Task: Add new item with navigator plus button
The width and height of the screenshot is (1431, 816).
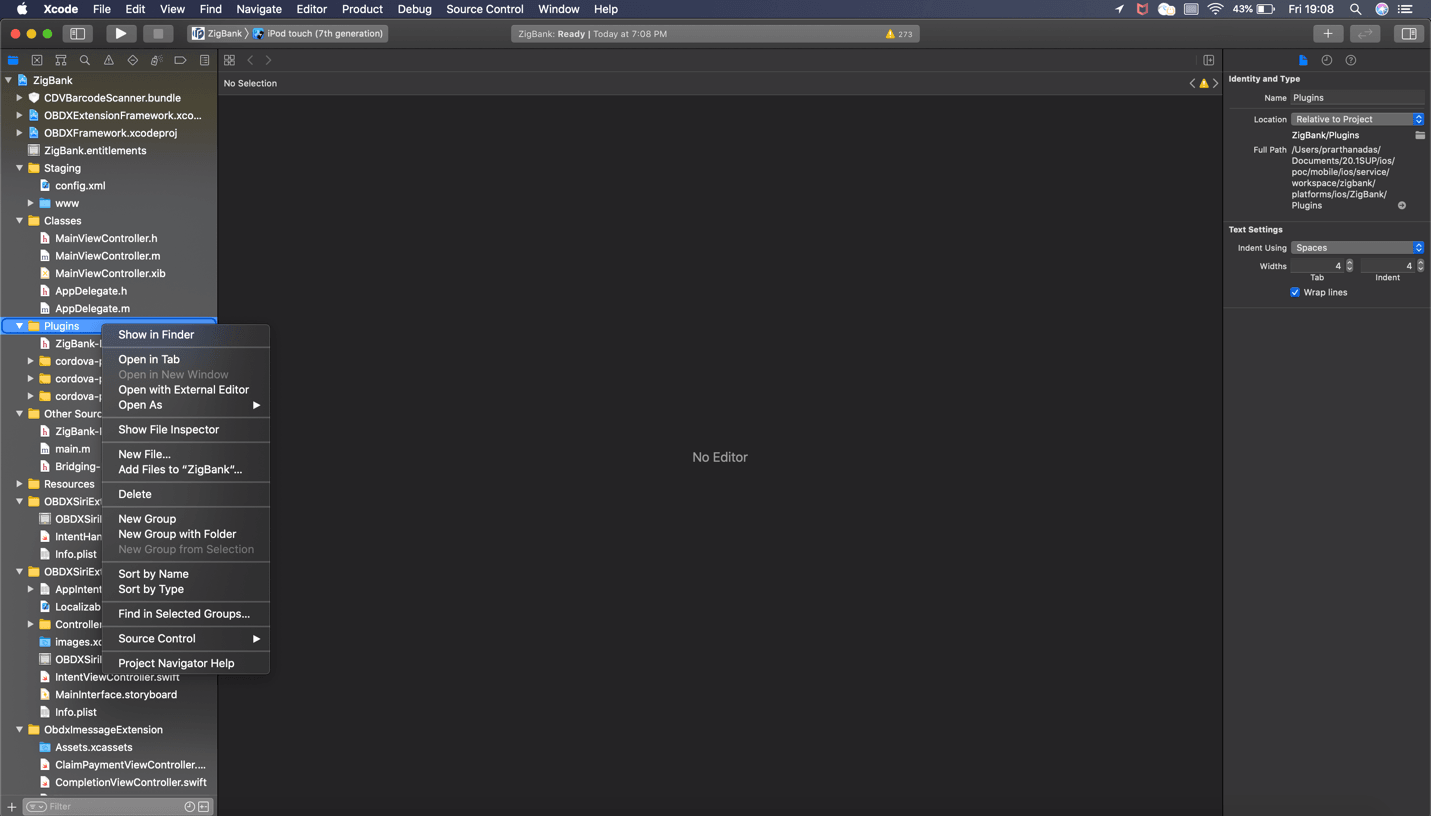Action: 12,806
